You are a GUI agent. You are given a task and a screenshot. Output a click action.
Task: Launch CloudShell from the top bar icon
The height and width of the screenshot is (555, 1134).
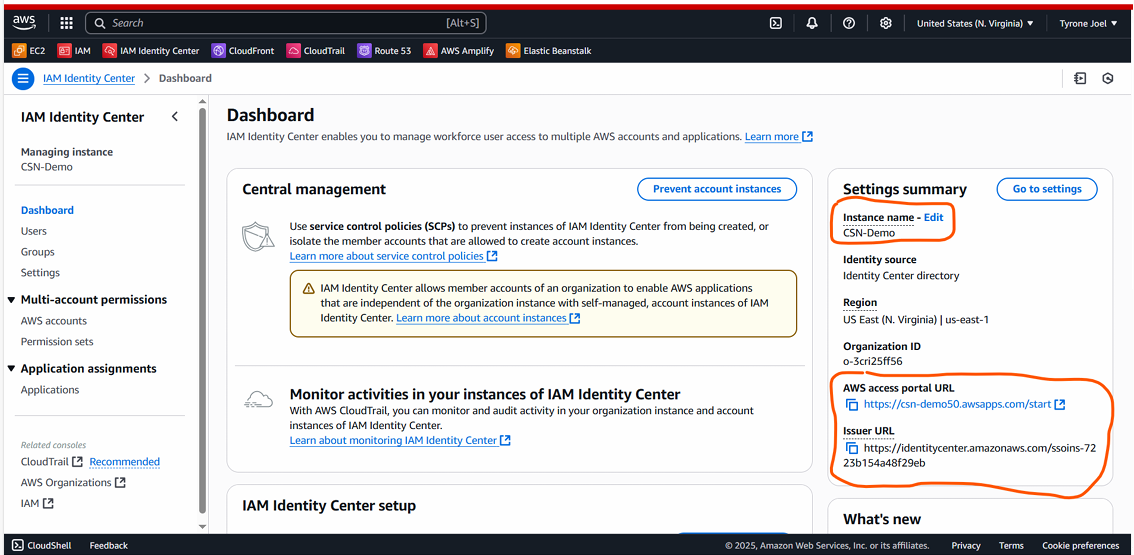775,23
